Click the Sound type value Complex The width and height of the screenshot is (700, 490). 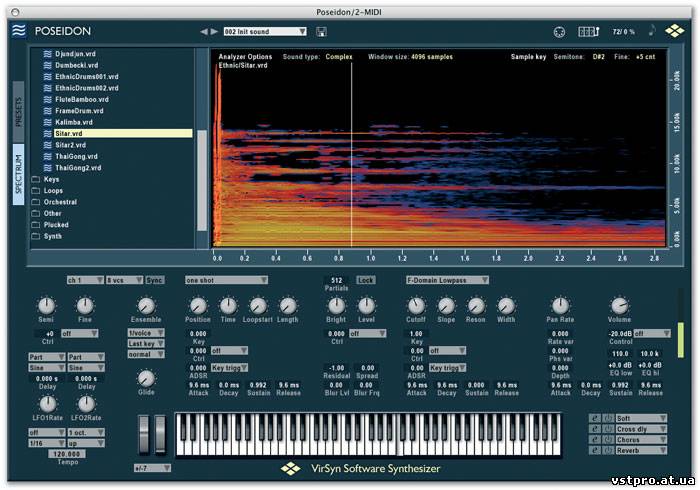coord(339,57)
